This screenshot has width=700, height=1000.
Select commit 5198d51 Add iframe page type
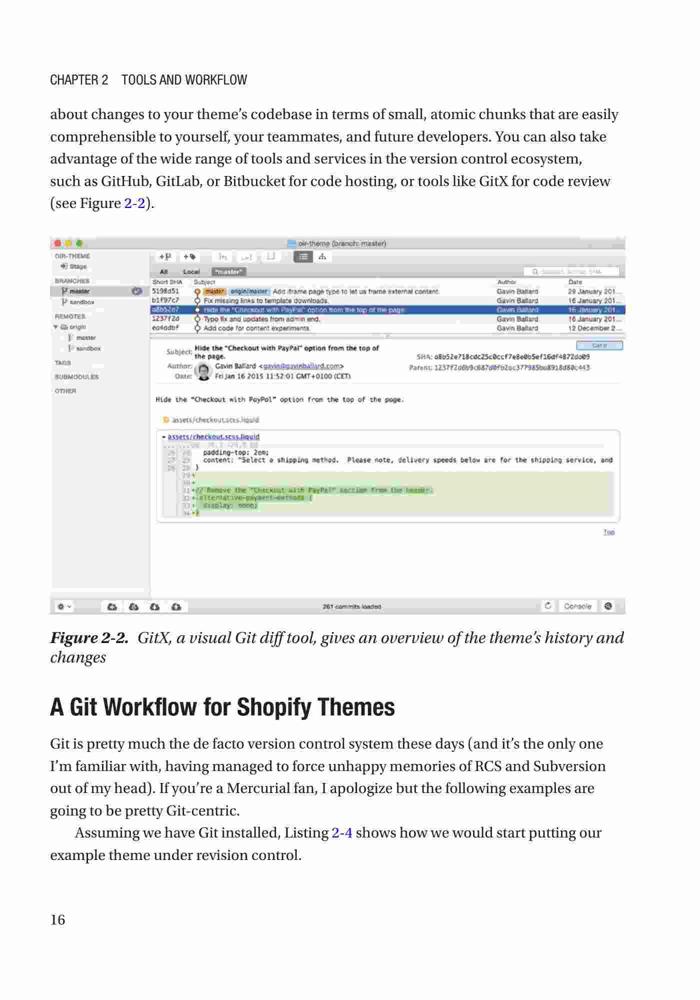[x=387, y=291]
